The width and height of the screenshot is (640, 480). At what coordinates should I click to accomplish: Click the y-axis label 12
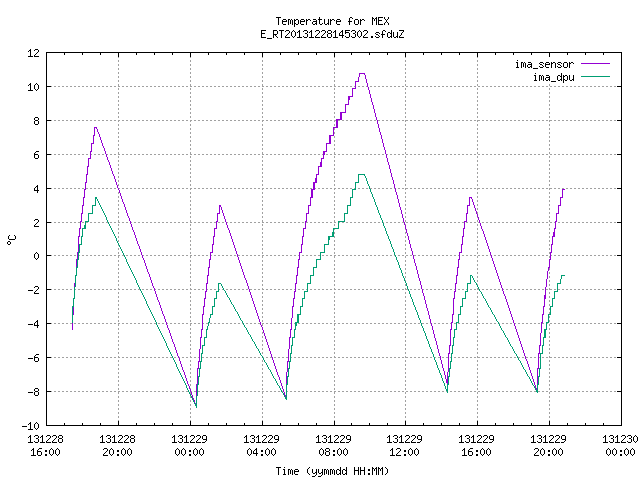[33, 53]
